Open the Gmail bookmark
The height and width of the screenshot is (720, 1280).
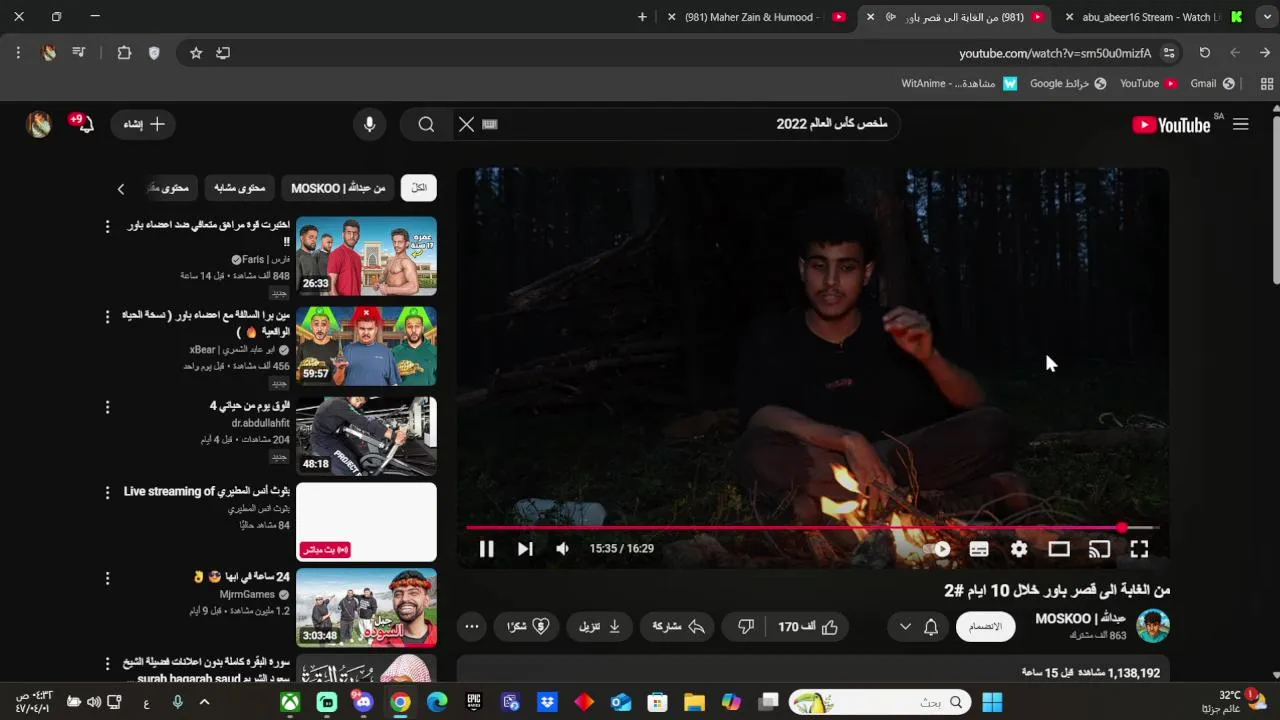pos(1212,84)
